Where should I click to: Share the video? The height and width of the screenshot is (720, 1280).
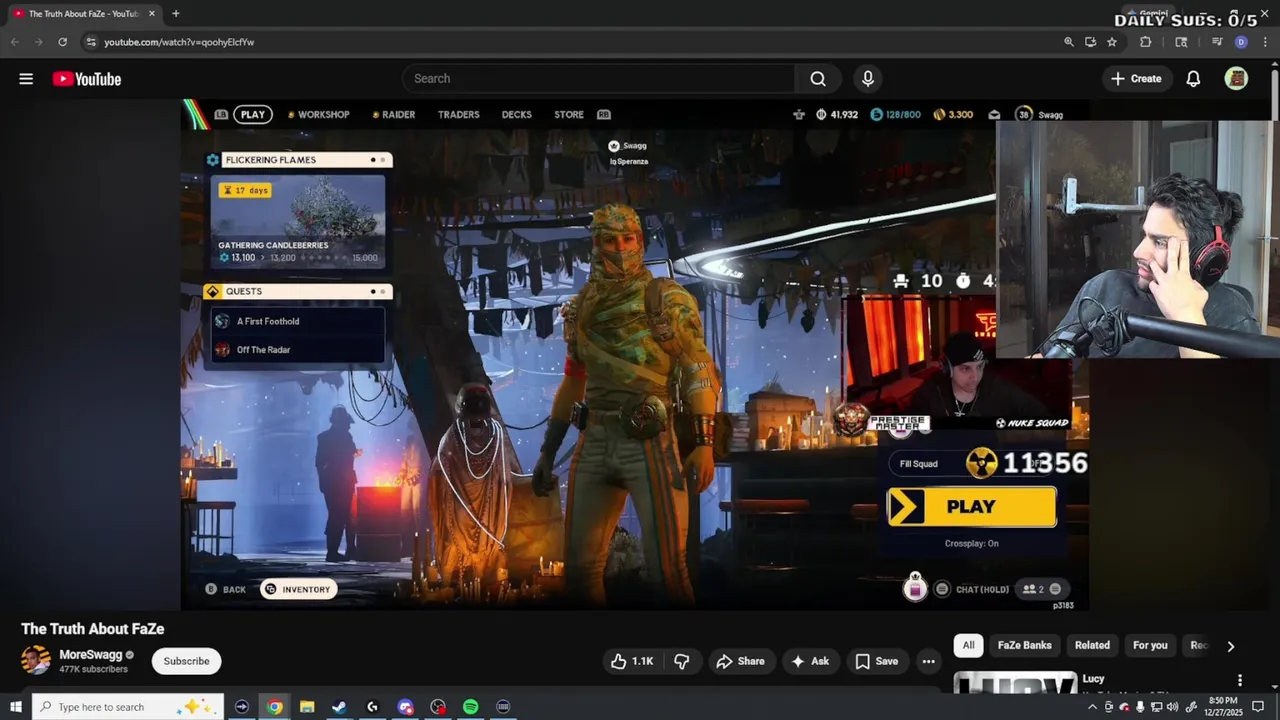[x=741, y=661]
